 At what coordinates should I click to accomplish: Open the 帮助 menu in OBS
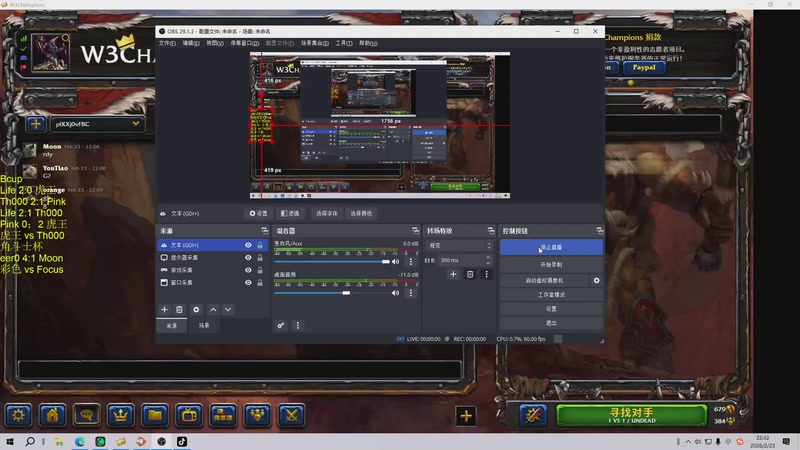[368, 43]
